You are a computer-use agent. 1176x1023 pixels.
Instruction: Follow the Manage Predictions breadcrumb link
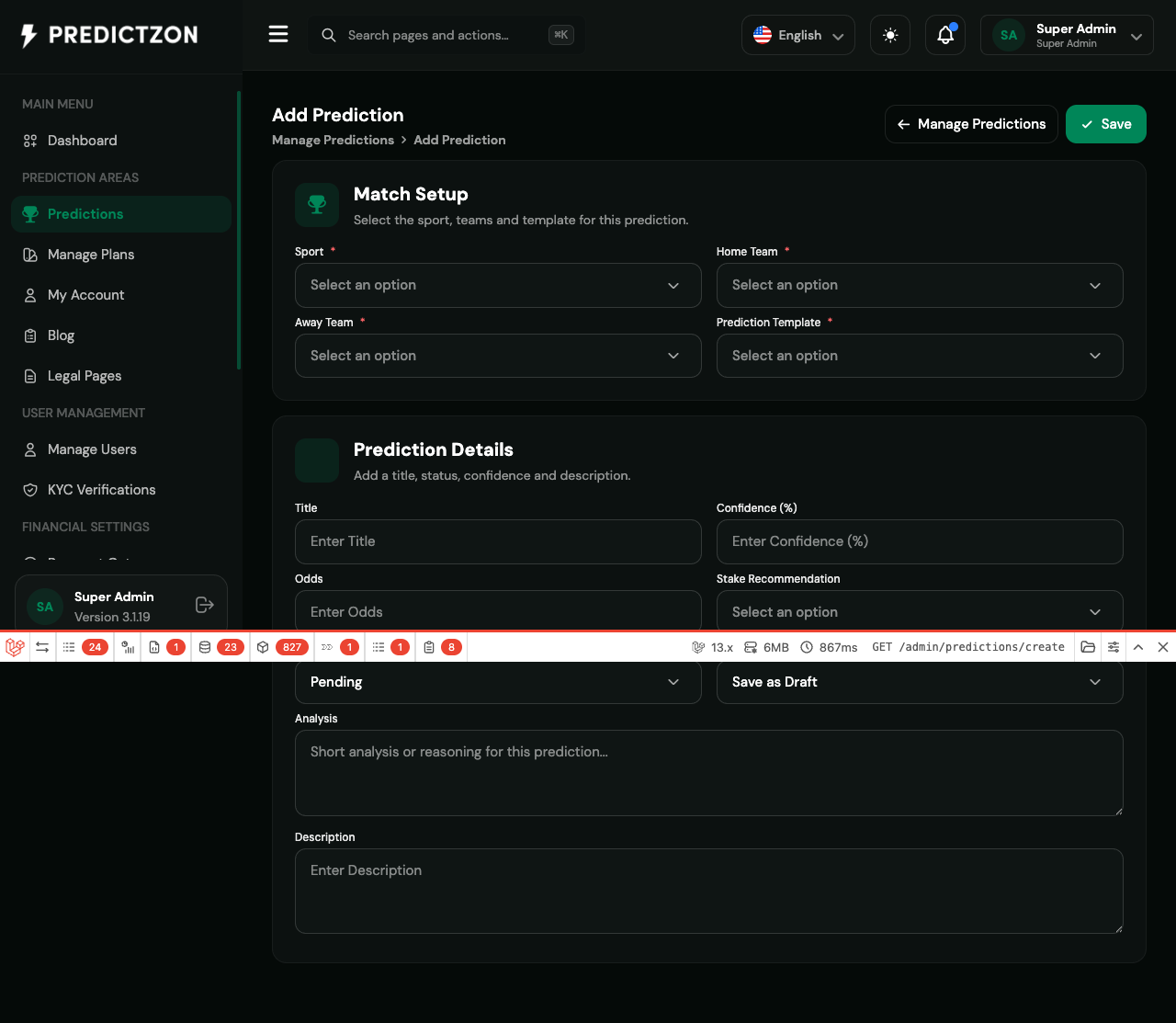[333, 140]
